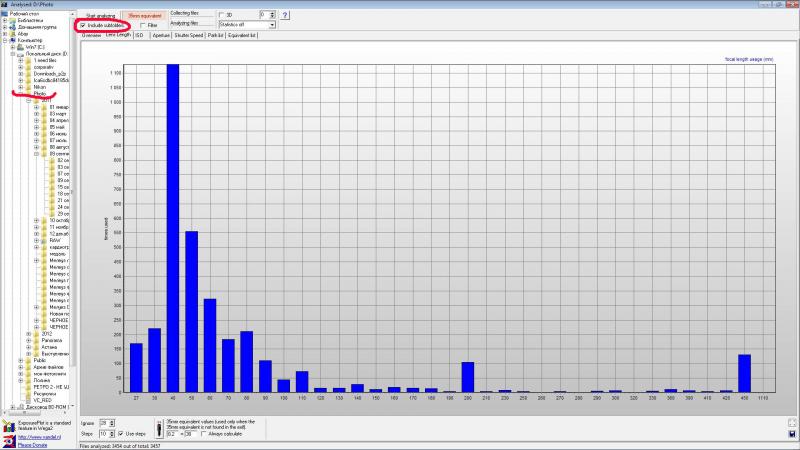
Task: Expand the Nikon folder node
Action: click(x=21, y=87)
